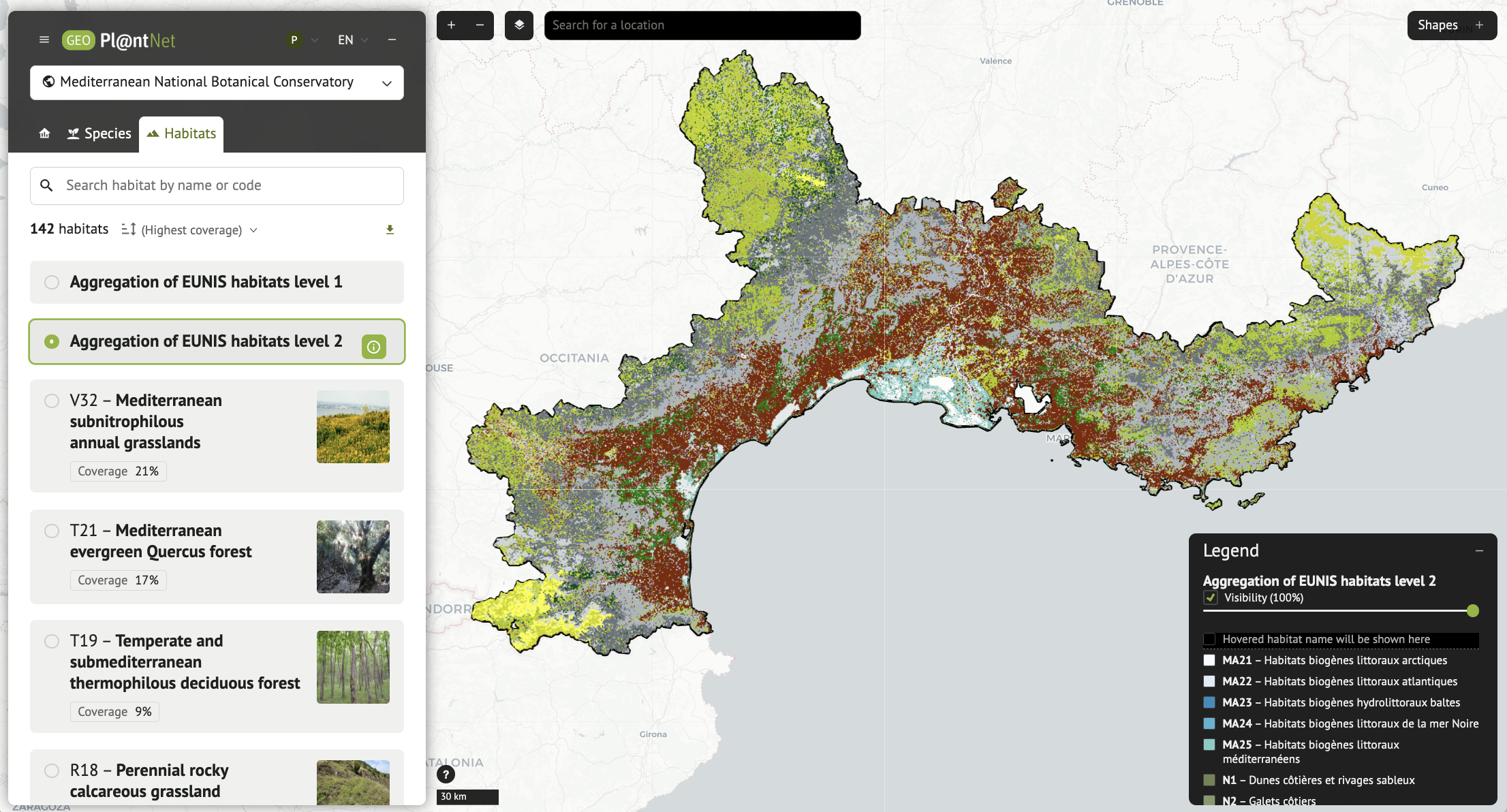Change the Highest coverage sort order
The height and width of the screenshot is (812, 1507).
coord(191,230)
